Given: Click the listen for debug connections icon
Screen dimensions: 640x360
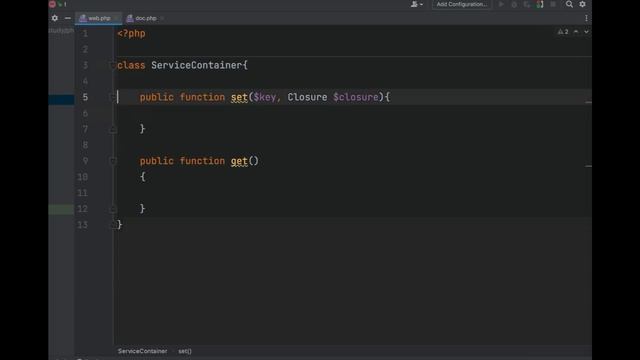Looking at the screenshot, I should click(x=540, y=4).
